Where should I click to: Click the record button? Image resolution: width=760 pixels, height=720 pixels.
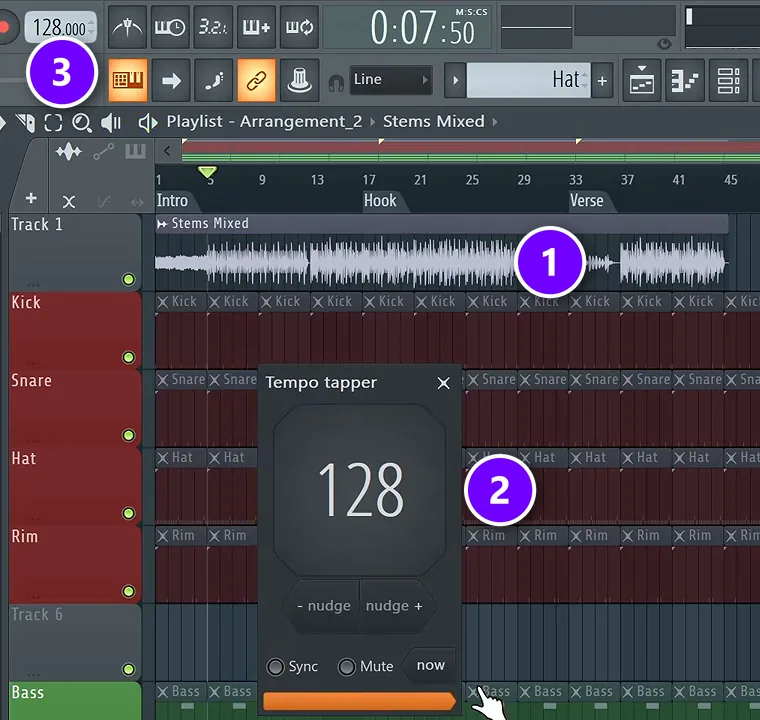[5, 27]
